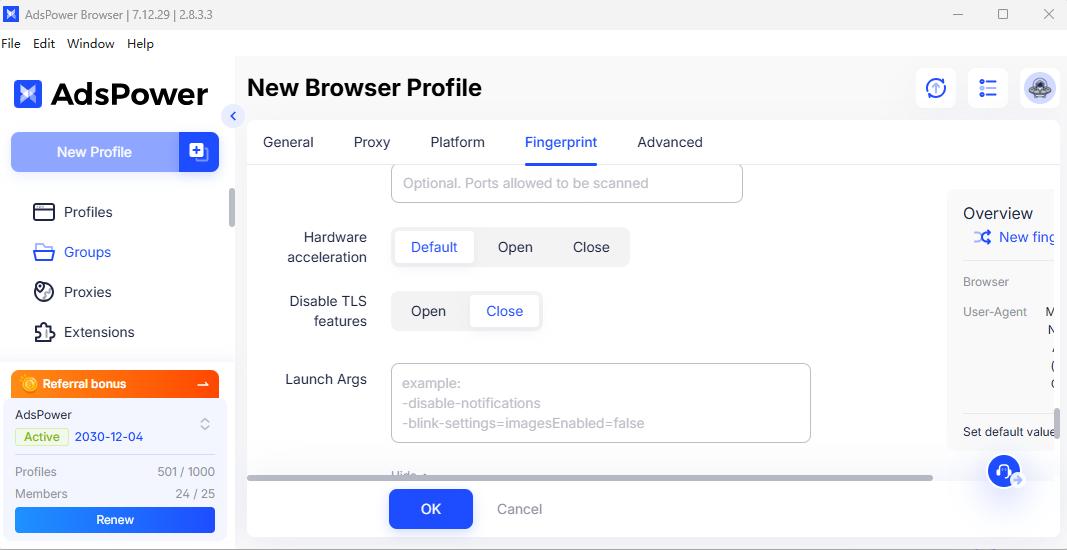
Task: Click the sync/update icon in header
Action: tap(936, 88)
